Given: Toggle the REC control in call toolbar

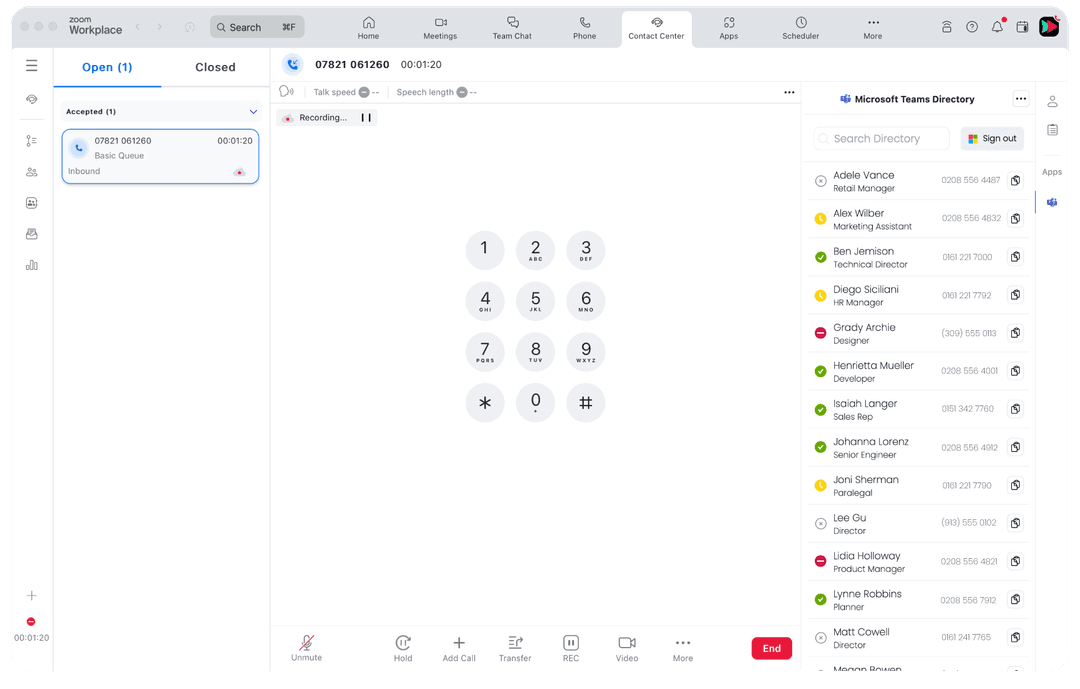Looking at the screenshot, I should (x=570, y=647).
